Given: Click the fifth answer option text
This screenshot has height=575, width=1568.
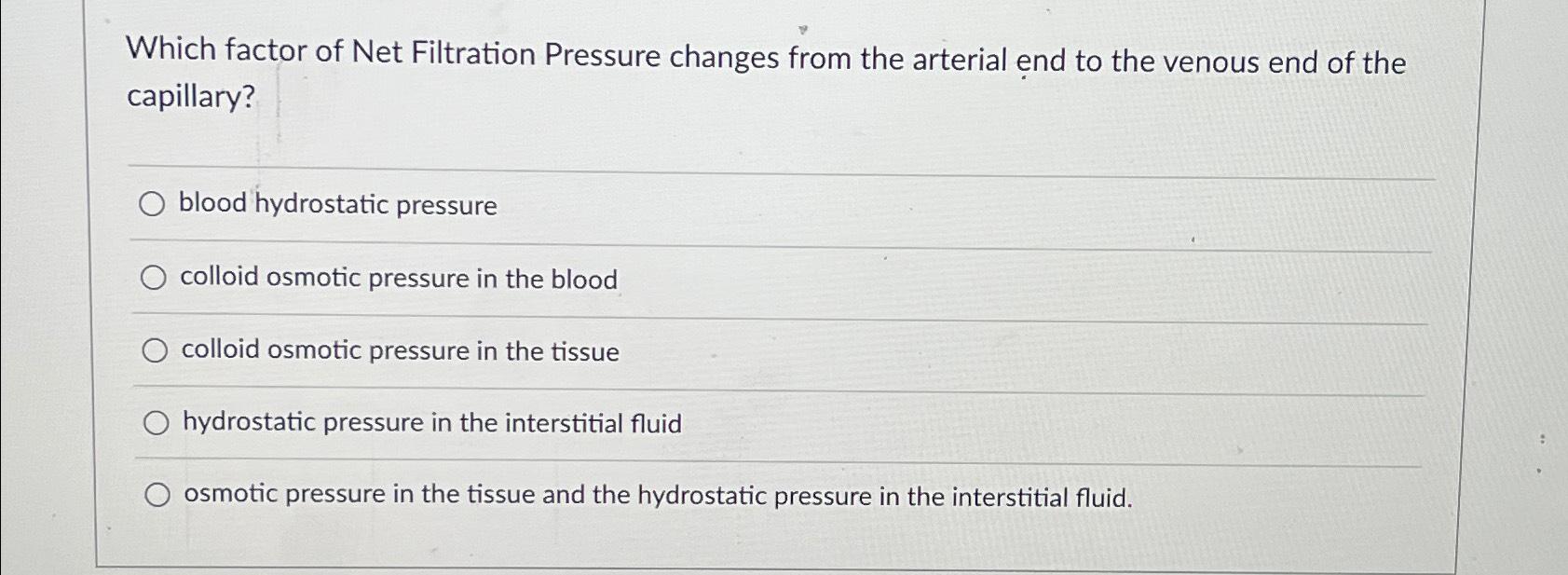Looking at the screenshot, I should (x=657, y=496).
